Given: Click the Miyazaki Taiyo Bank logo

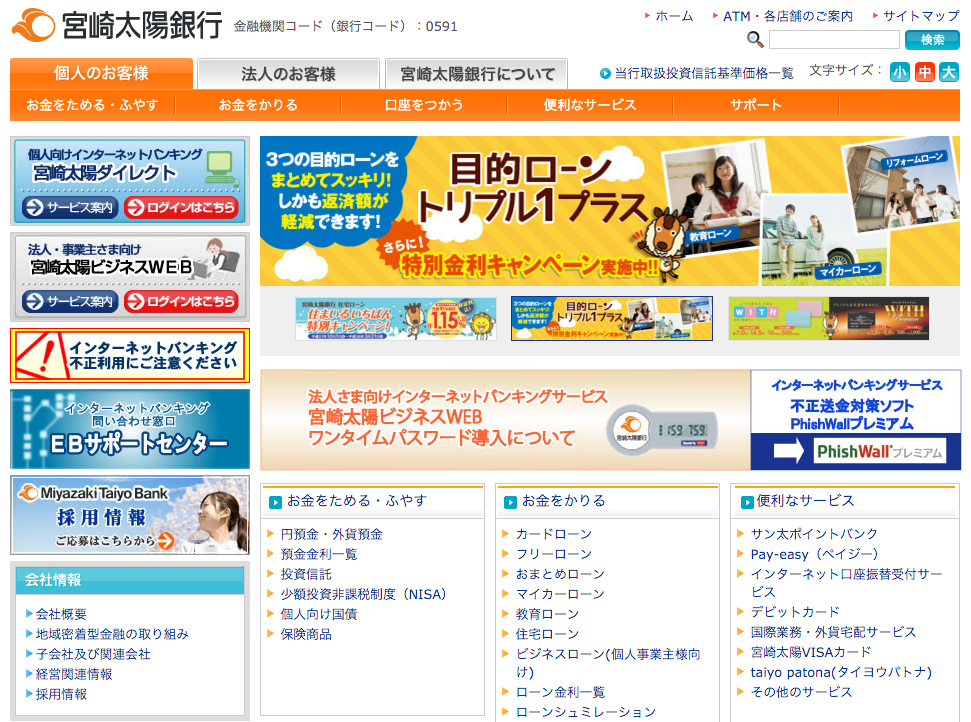Looking at the screenshot, I should click(116, 25).
